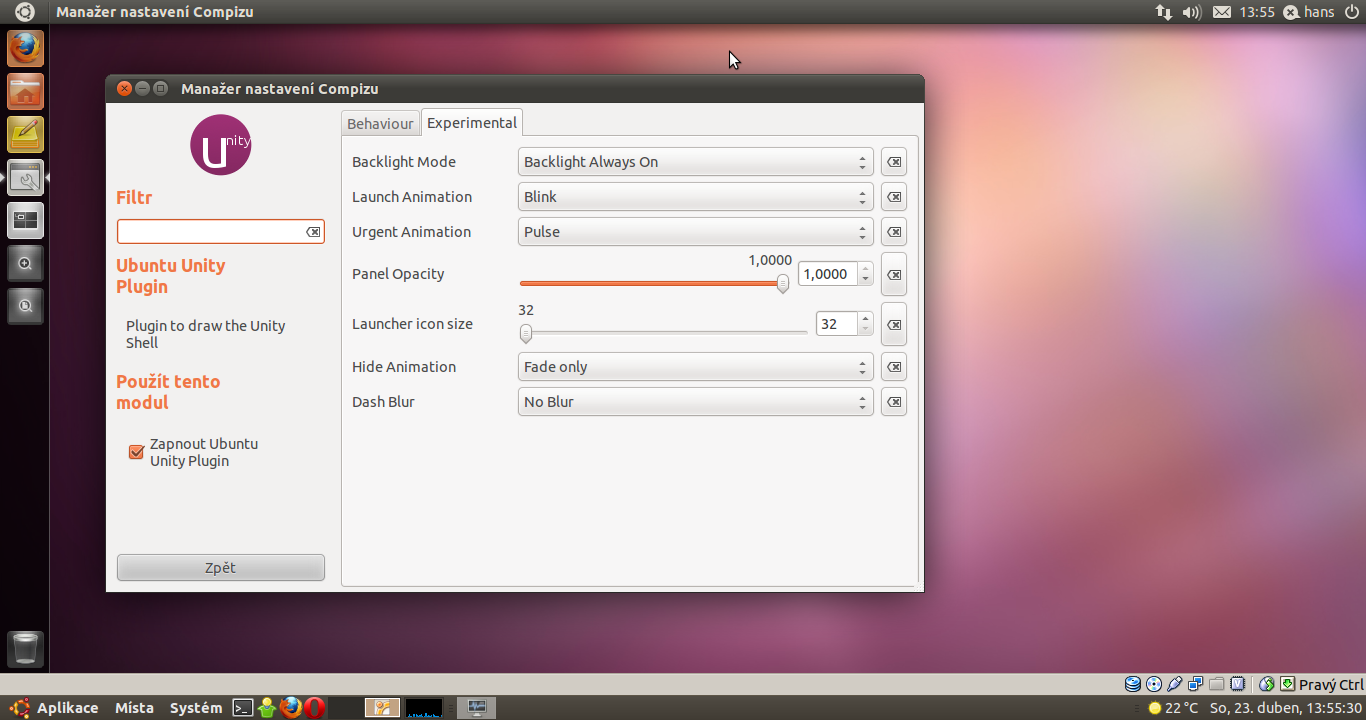The width and height of the screenshot is (1366, 720).
Task: Open the network indicator in top panel
Action: 1163,12
